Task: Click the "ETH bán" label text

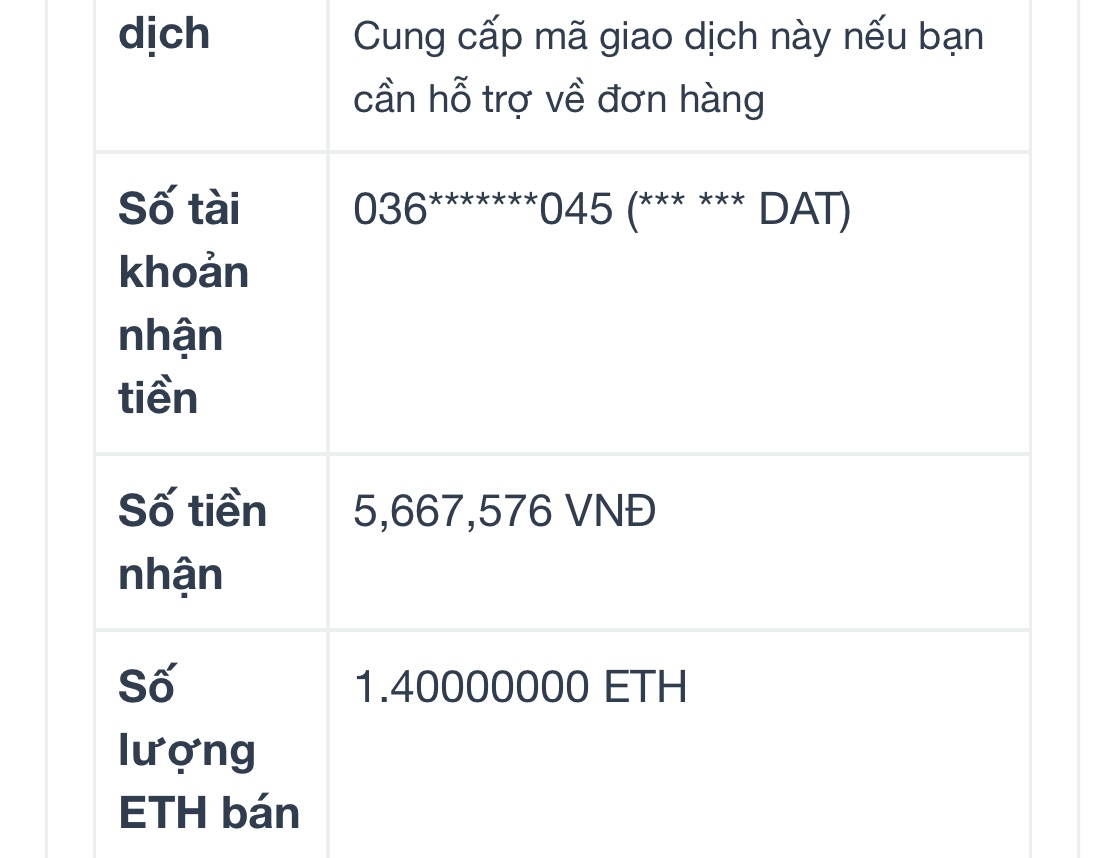Action: 209,812
